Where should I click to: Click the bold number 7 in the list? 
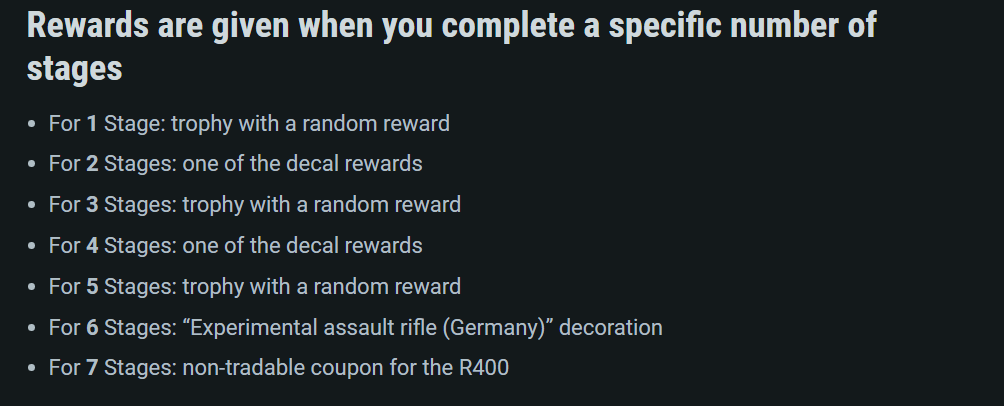(92, 368)
